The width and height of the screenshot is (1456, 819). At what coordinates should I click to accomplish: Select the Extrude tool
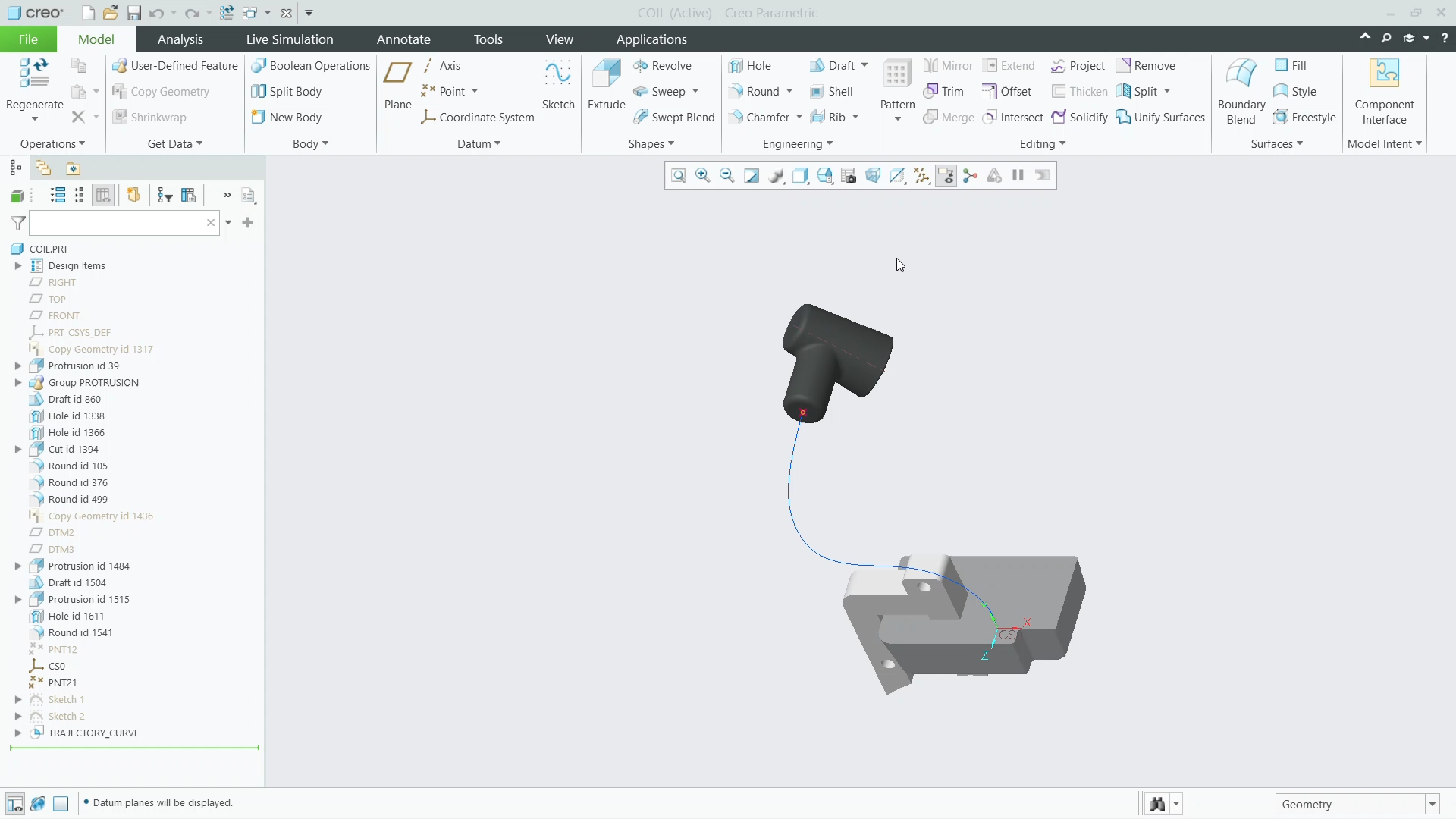[606, 83]
